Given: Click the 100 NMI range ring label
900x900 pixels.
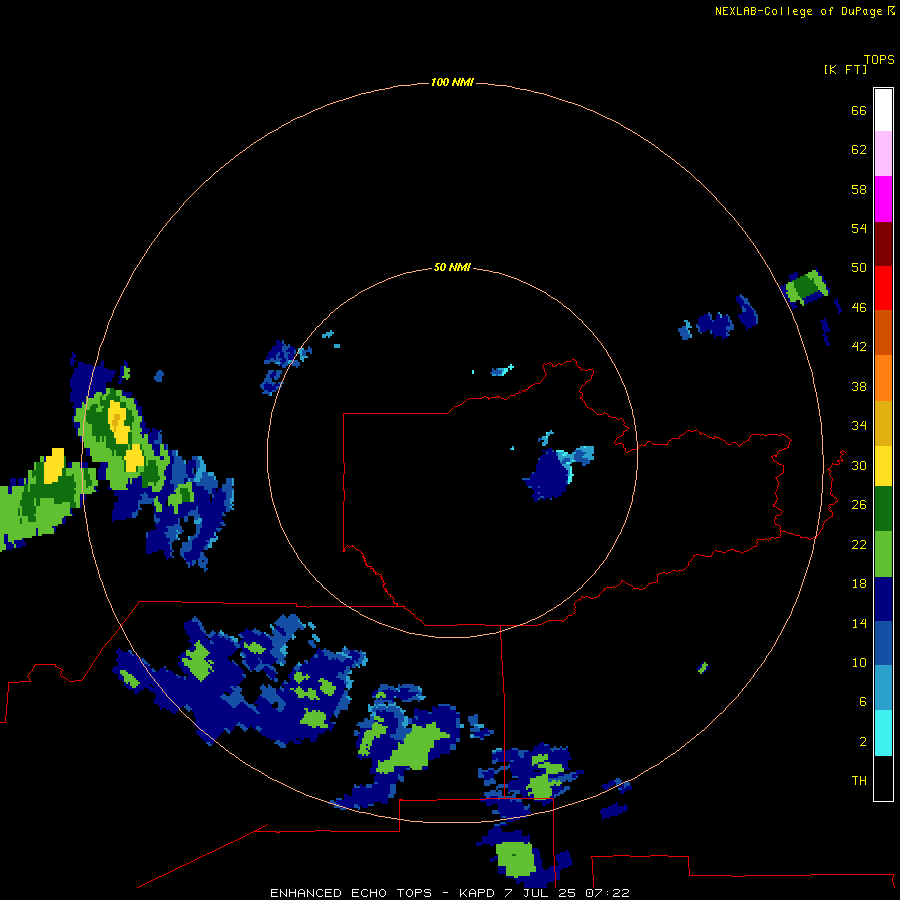Looking at the screenshot, I should 452,83.
